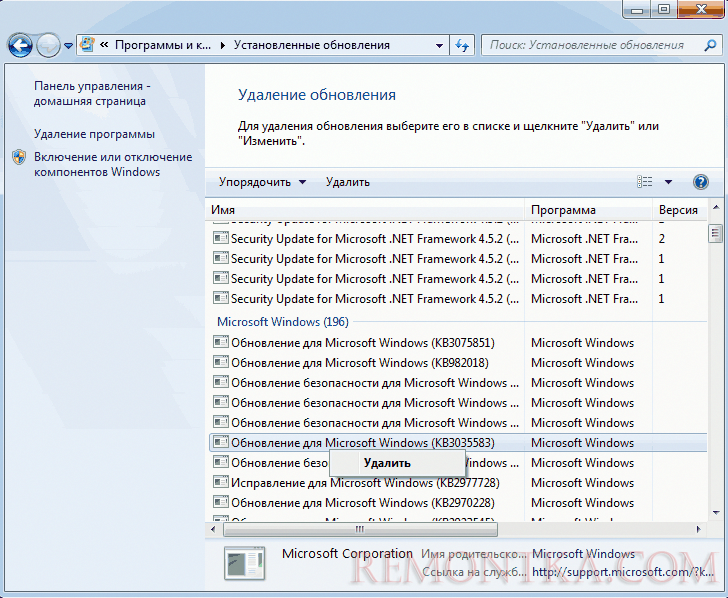
Task: Change view with the view icon
Action: click(x=644, y=182)
